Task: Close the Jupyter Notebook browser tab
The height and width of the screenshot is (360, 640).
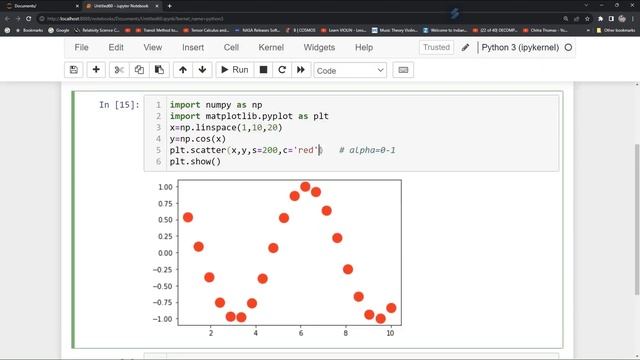Action: (x=157, y=6)
